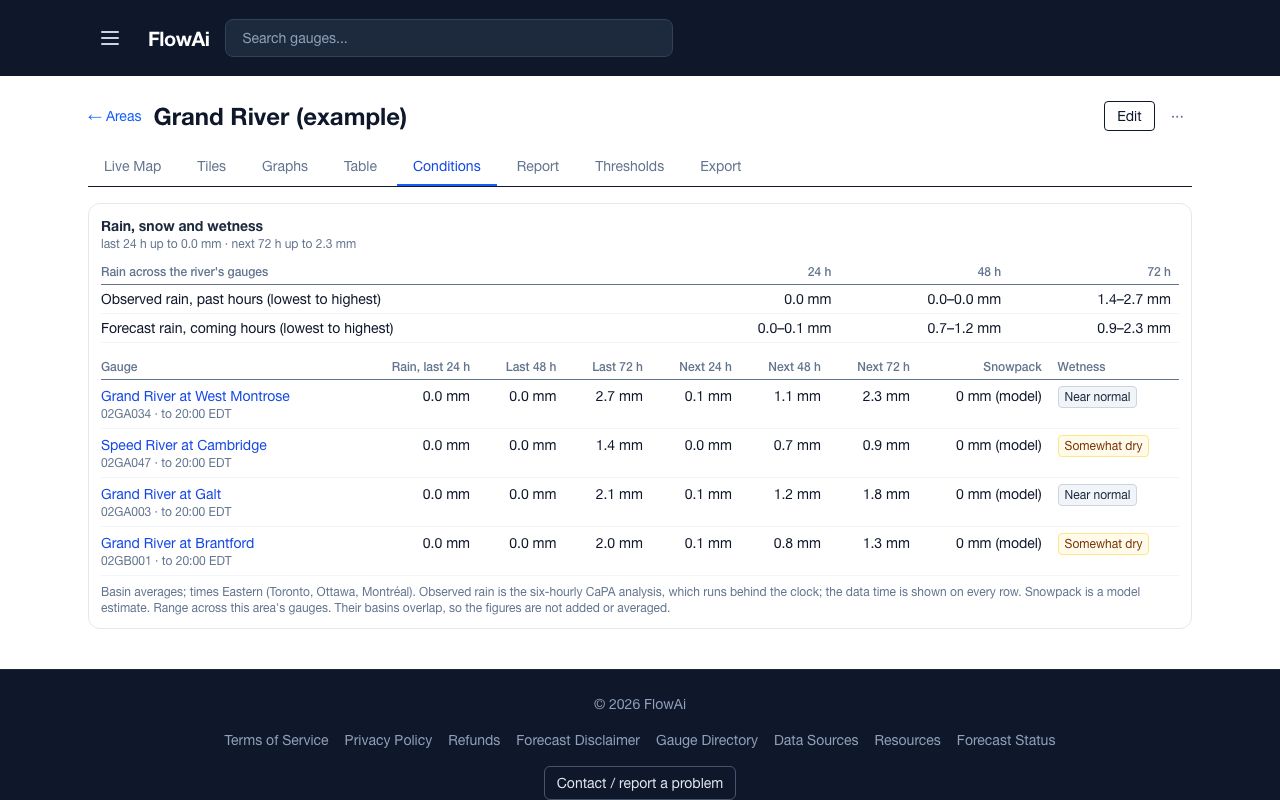Click the 0.7–1.2 mm forecast value
Viewport: 1280px width, 800px height.
pyautogui.click(x=964, y=328)
